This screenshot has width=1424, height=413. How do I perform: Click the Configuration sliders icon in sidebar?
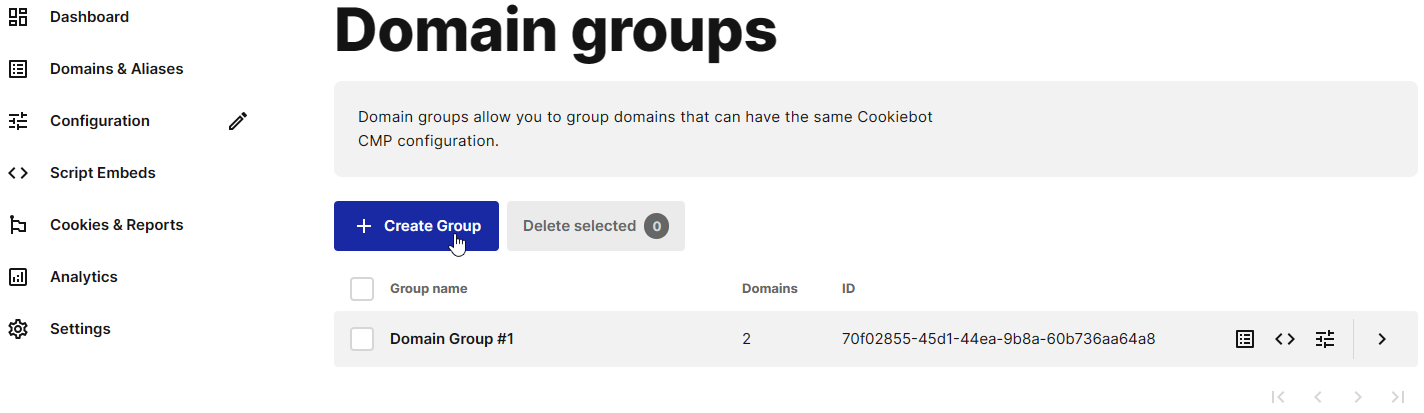point(18,121)
